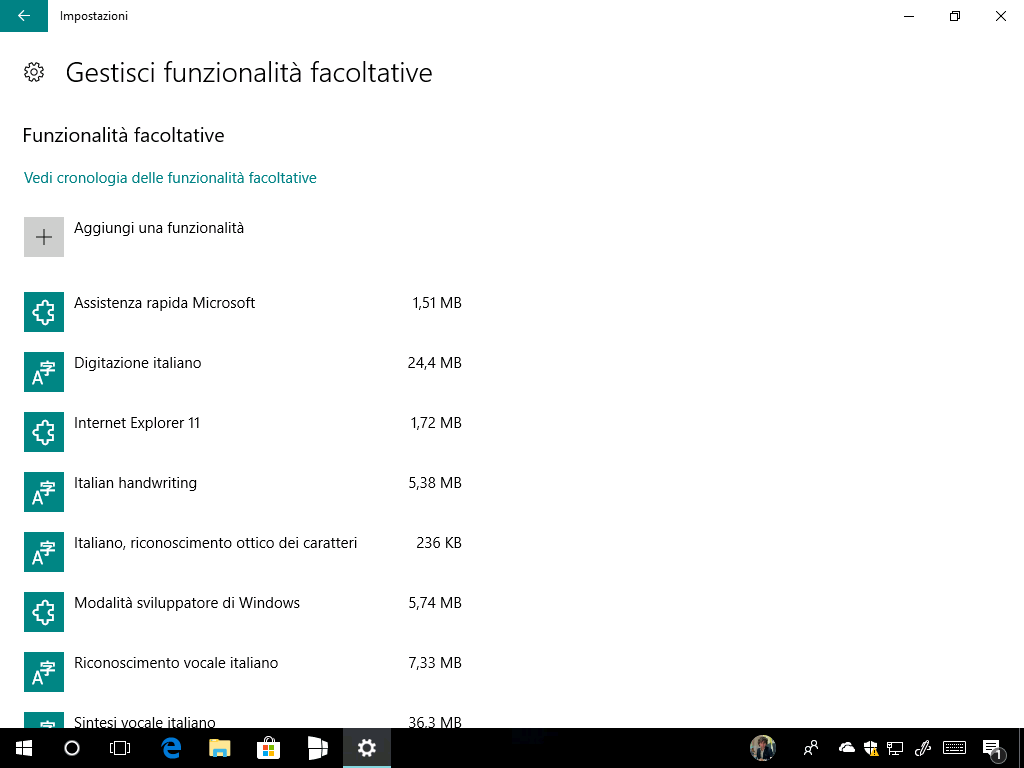Open Task View from the taskbar

click(120, 748)
